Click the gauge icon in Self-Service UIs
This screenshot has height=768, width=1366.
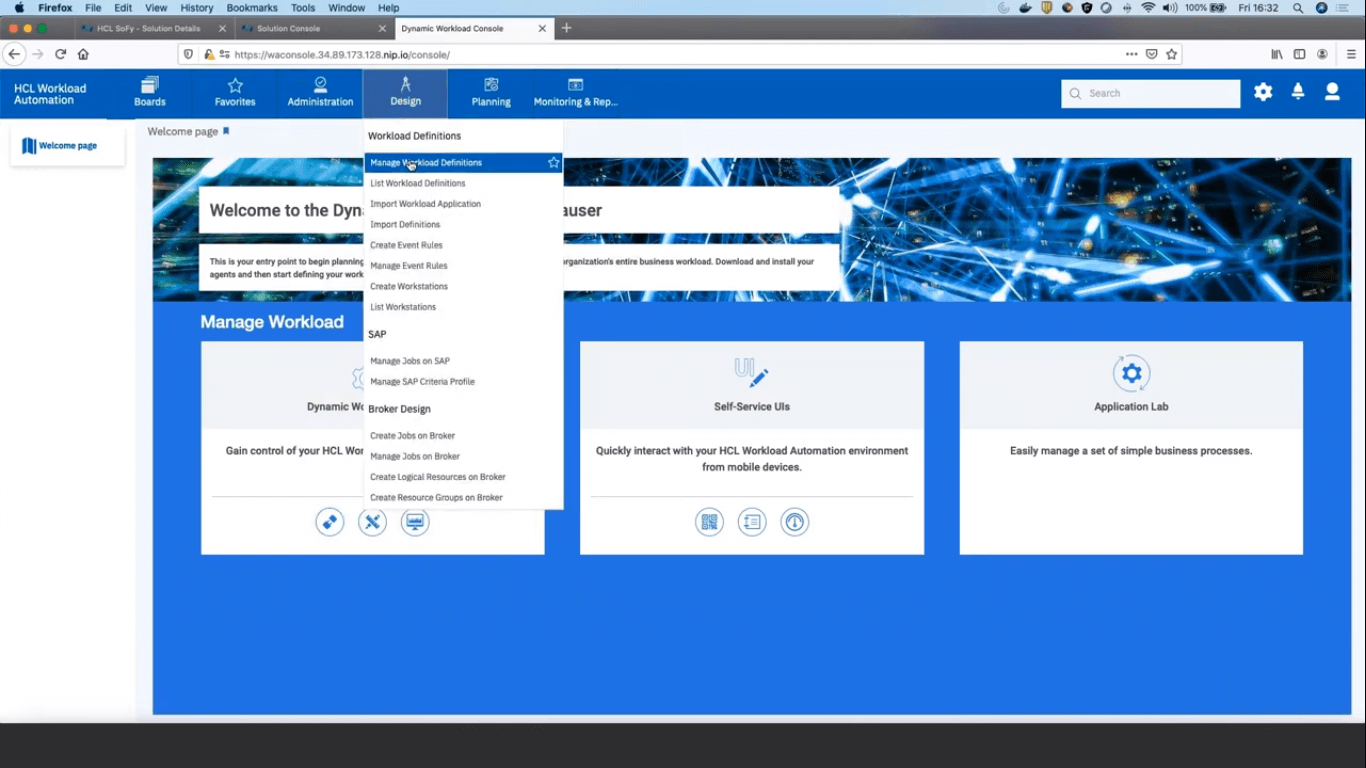coord(795,522)
